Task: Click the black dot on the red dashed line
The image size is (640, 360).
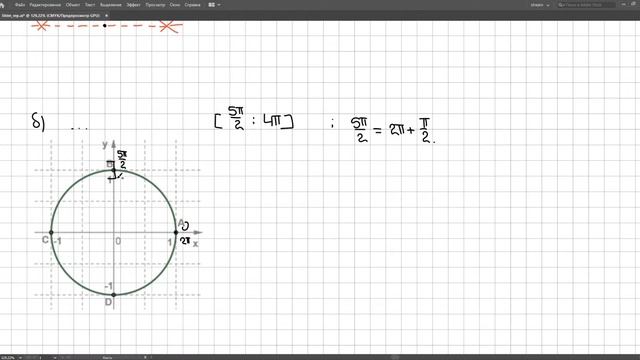Action: (104, 25)
